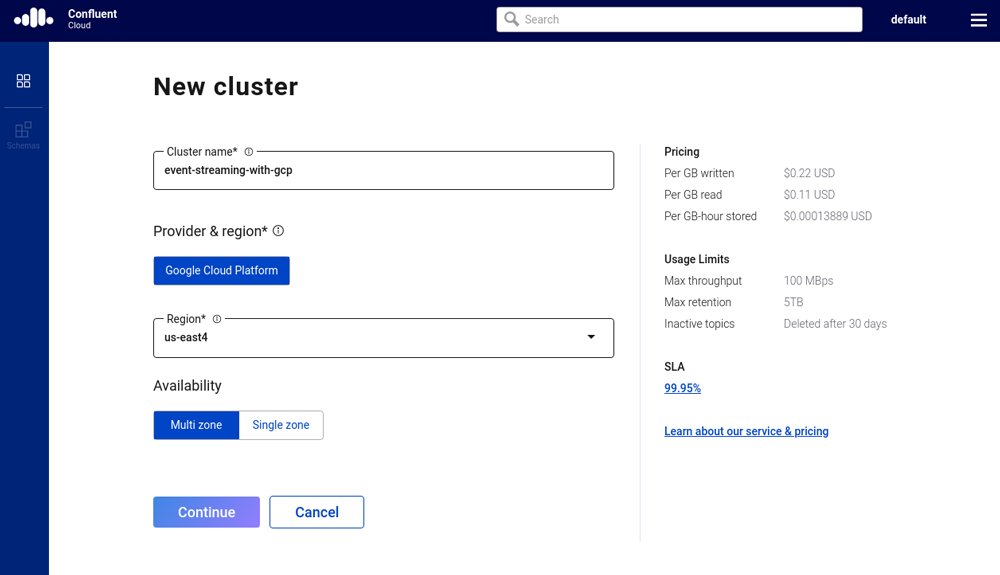This screenshot has width=1000, height=575.
Task: Click the 100 MBps max throughput value
Action: tap(808, 281)
